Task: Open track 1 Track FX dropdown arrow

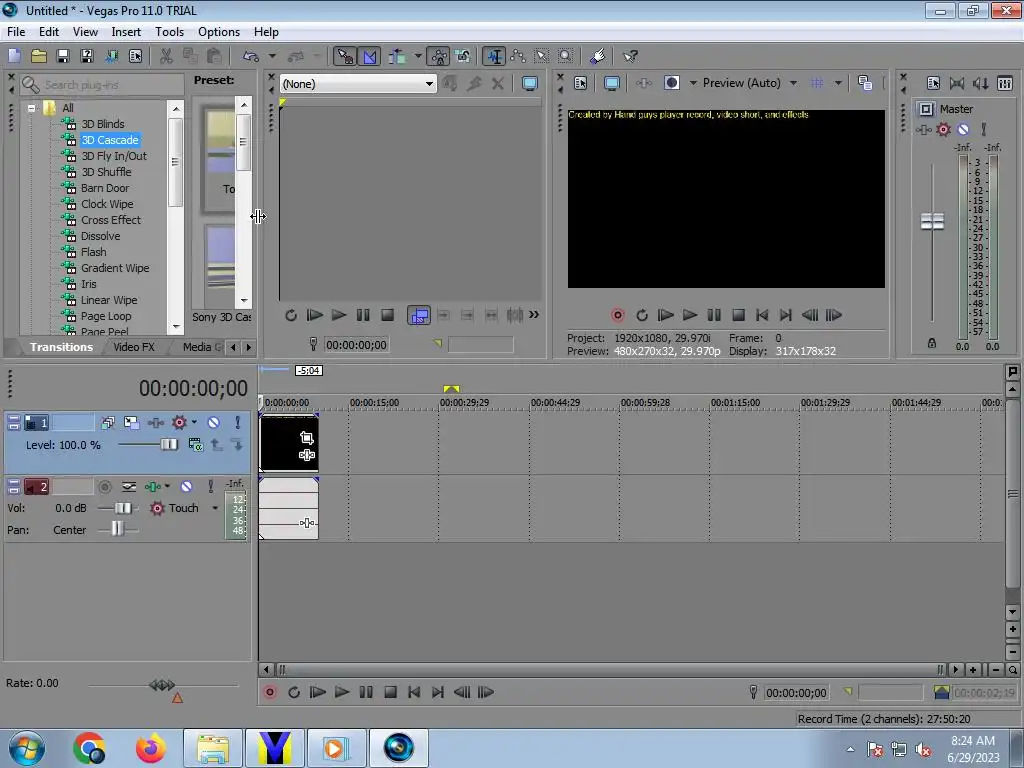Action: pyautogui.click(x=194, y=423)
